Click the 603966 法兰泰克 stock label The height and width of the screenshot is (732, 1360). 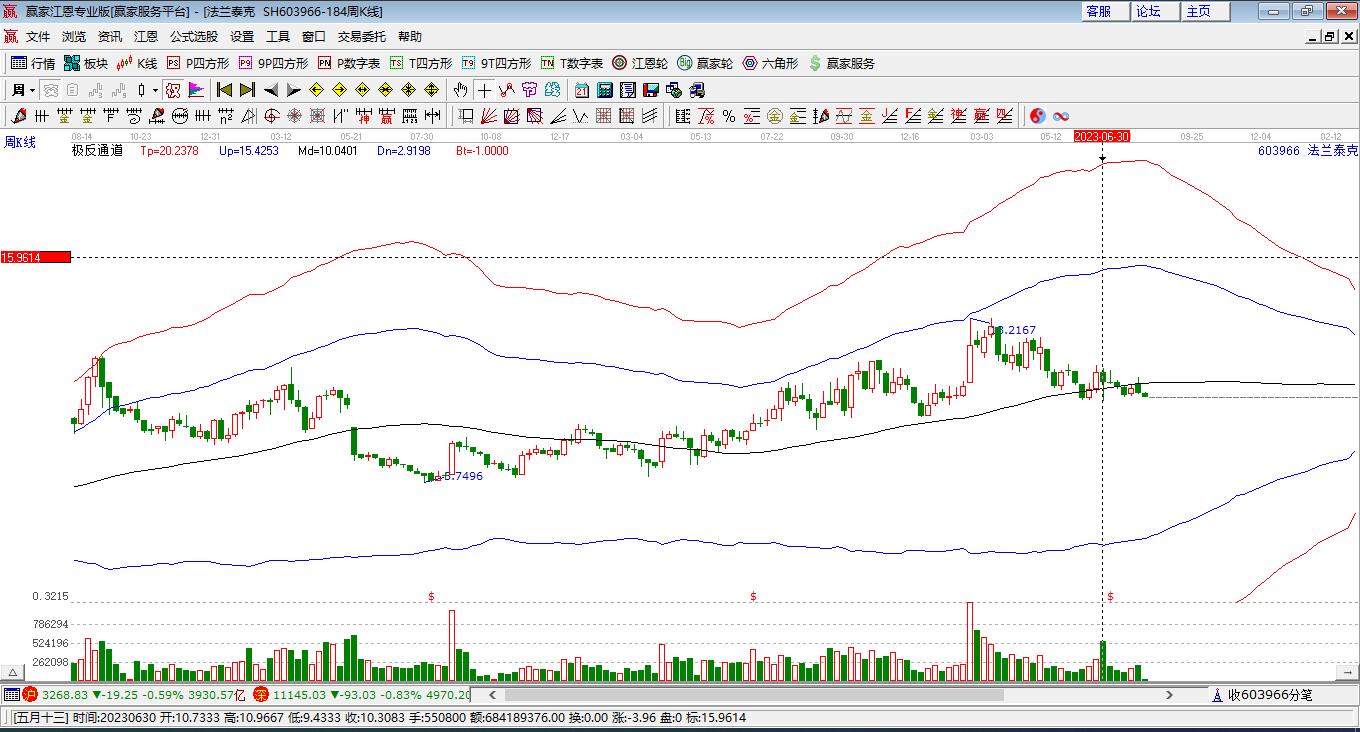coord(1308,150)
